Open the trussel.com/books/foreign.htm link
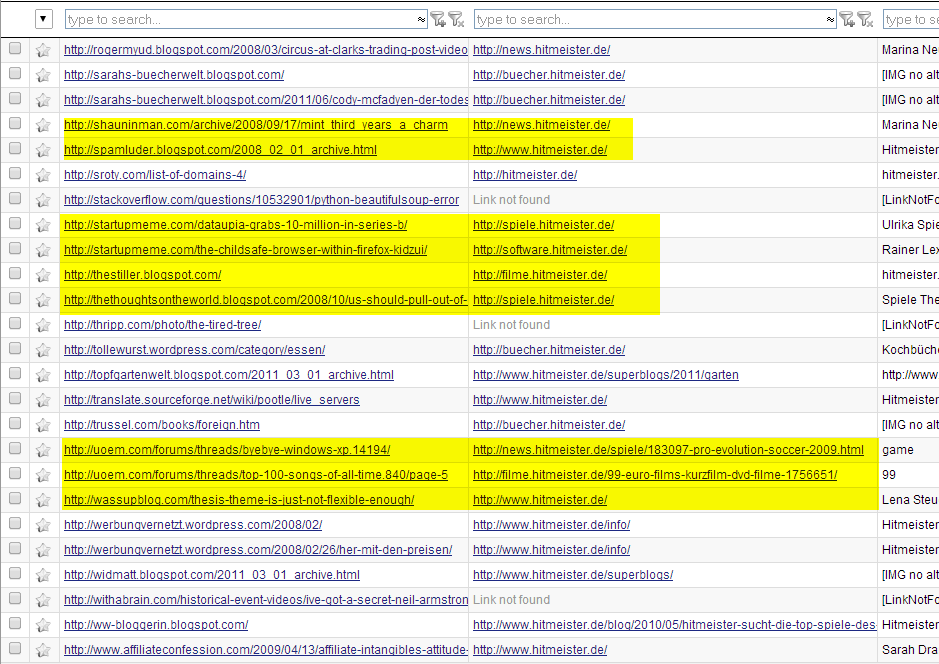The height and width of the screenshot is (664, 939). click(x=162, y=425)
